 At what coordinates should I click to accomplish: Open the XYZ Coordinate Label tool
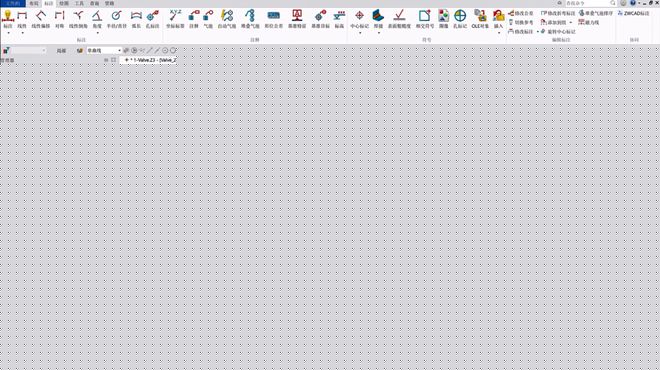point(175,19)
